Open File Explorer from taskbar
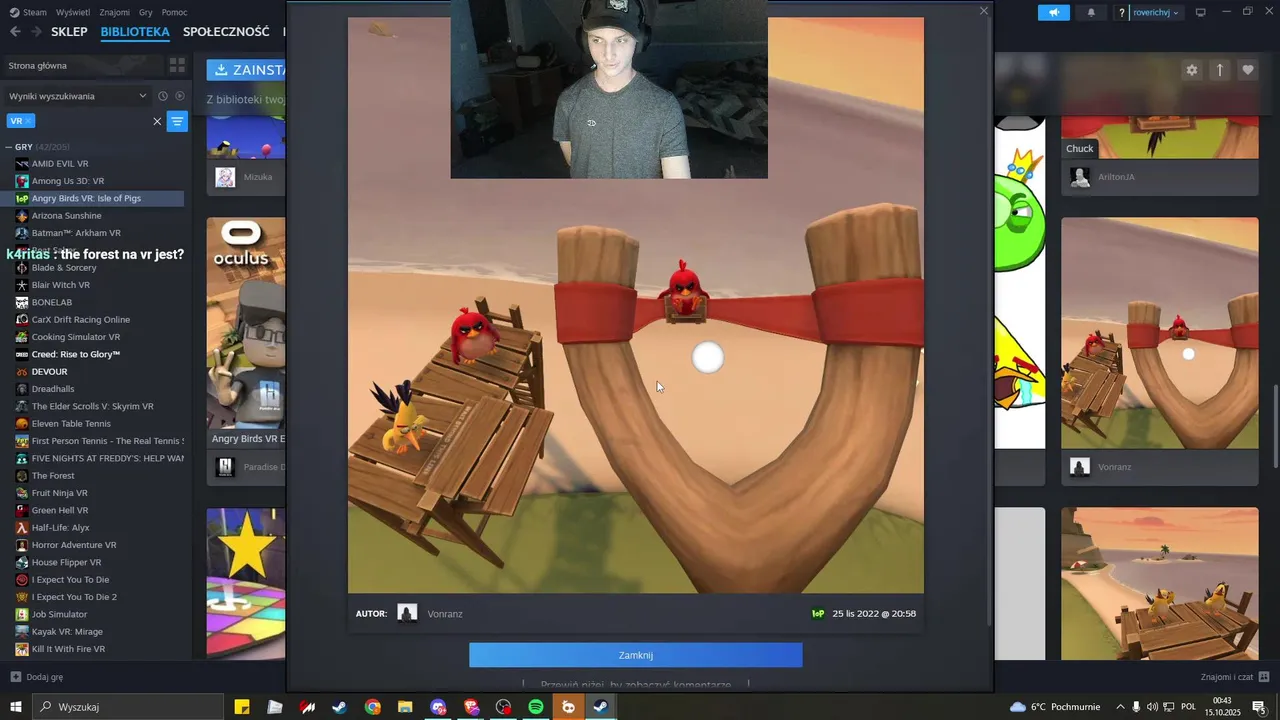 coord(405,707)
